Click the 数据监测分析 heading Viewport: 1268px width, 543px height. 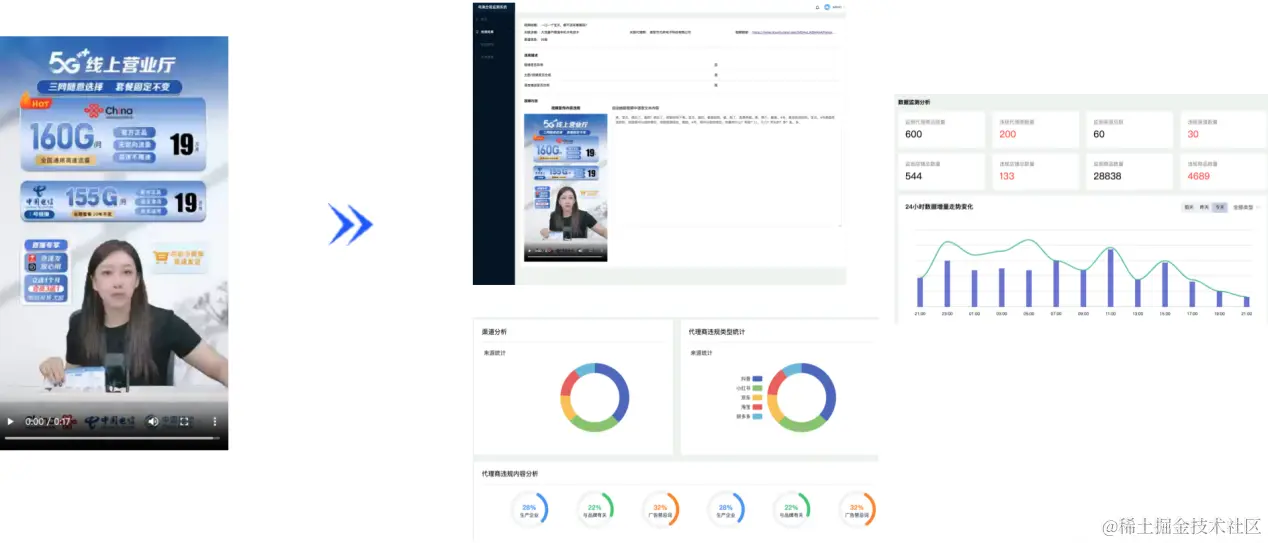(914, 101)
